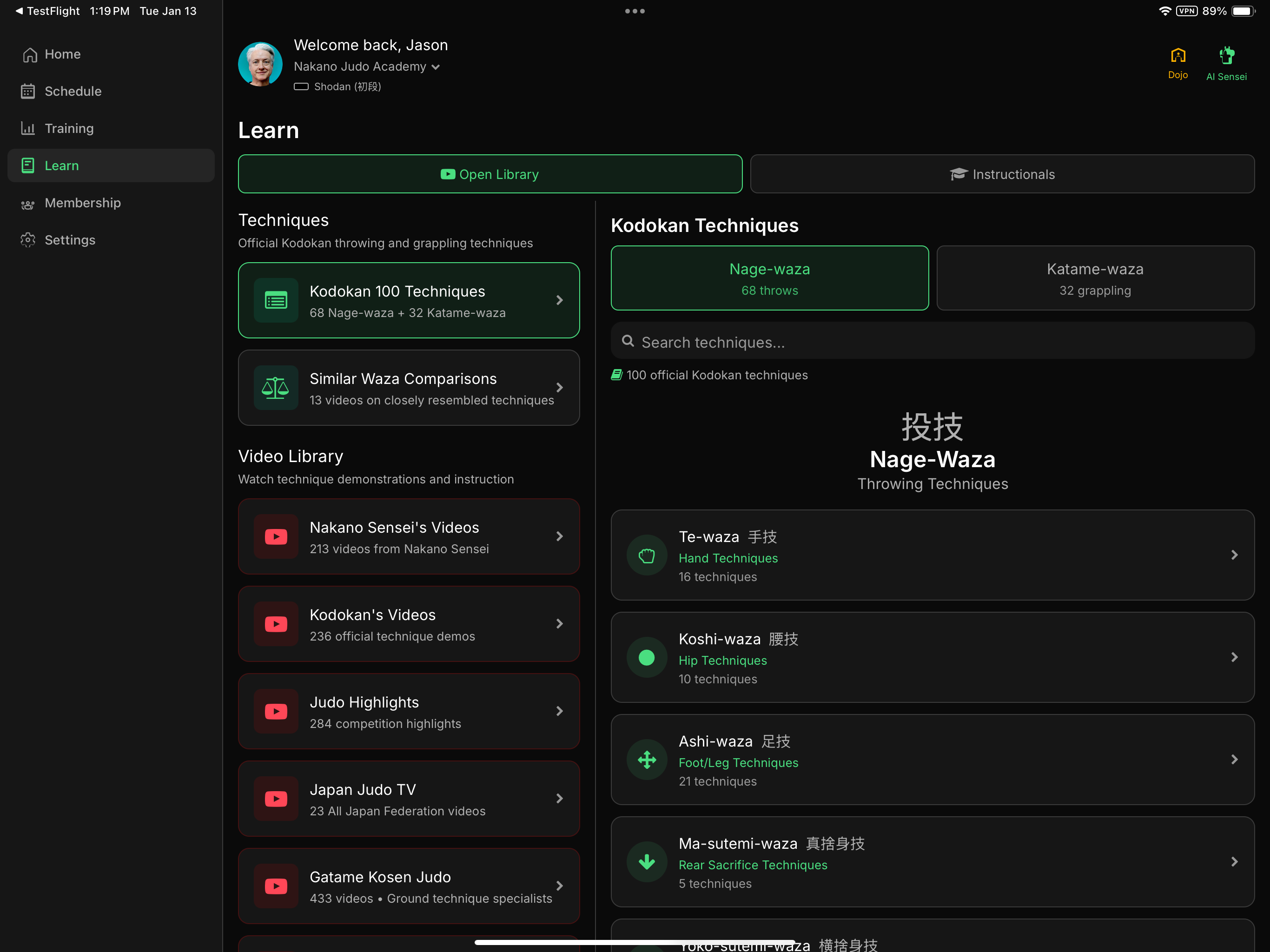Click the Instructionals graduation cap icon
This screenshot has height=952, width=1270.
(x=958, y=174)
